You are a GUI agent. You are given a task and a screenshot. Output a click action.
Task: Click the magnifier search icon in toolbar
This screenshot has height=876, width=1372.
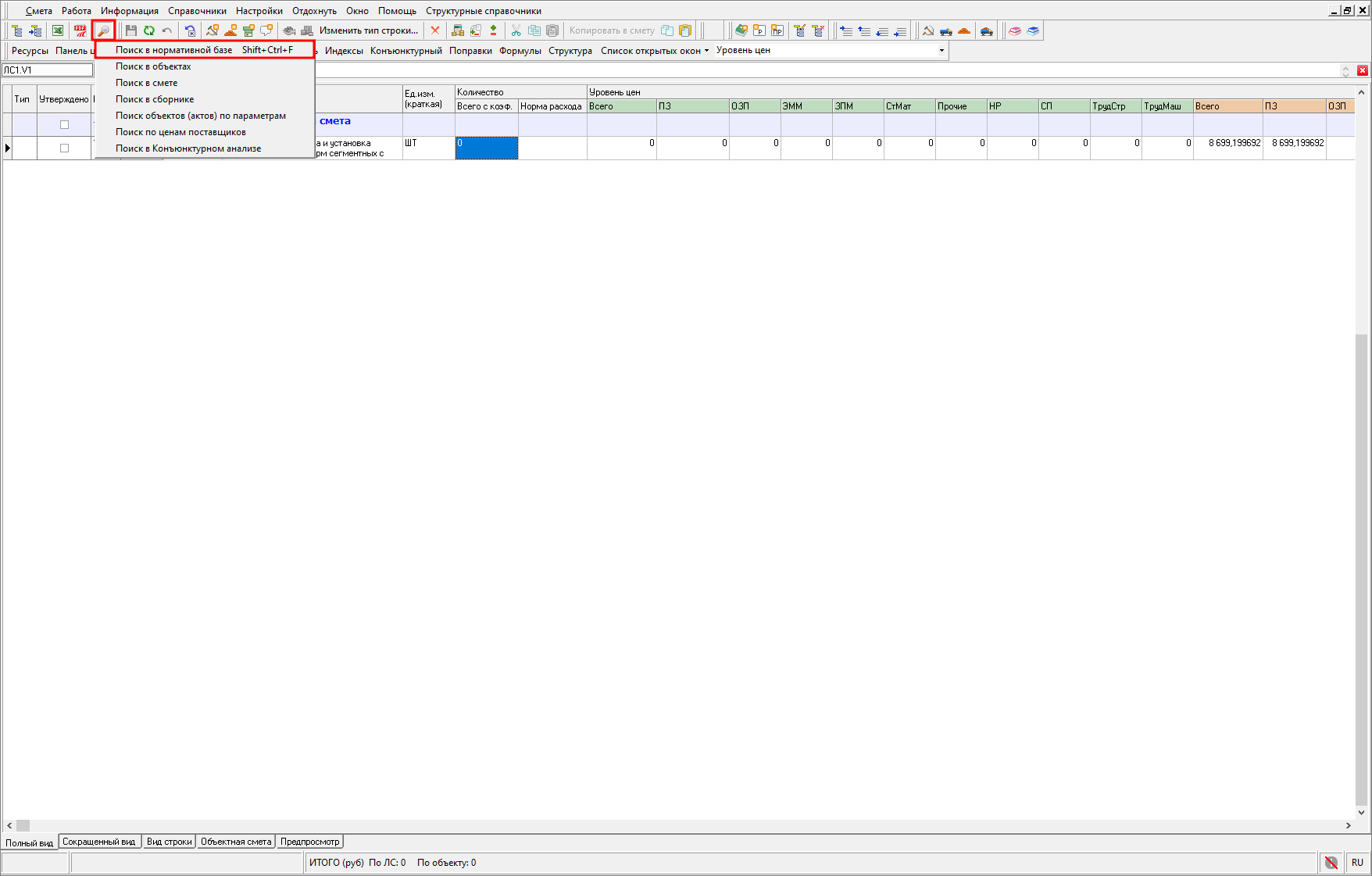[x=103, y=30]
